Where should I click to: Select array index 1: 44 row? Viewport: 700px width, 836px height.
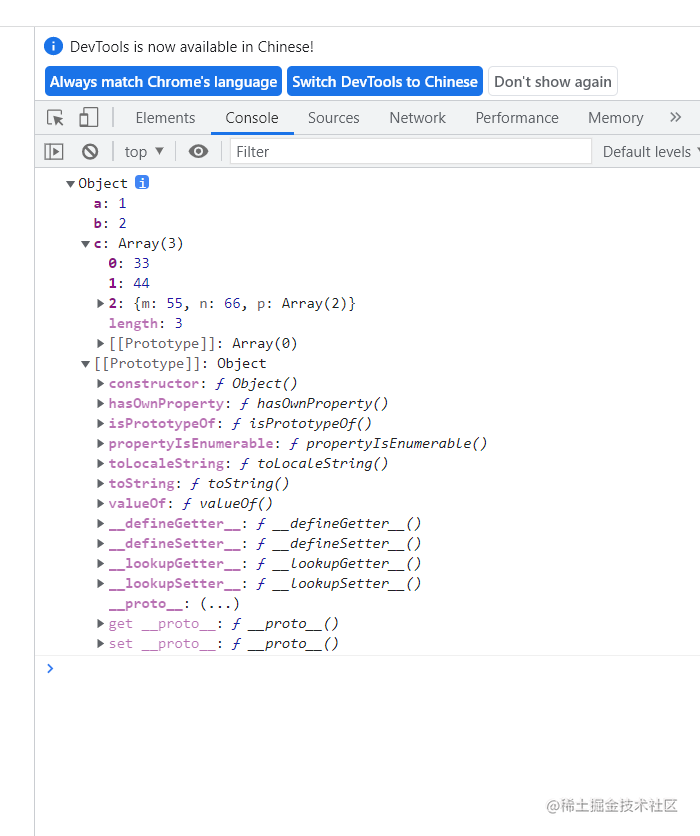pyautogui.click(x=129, y=283)
